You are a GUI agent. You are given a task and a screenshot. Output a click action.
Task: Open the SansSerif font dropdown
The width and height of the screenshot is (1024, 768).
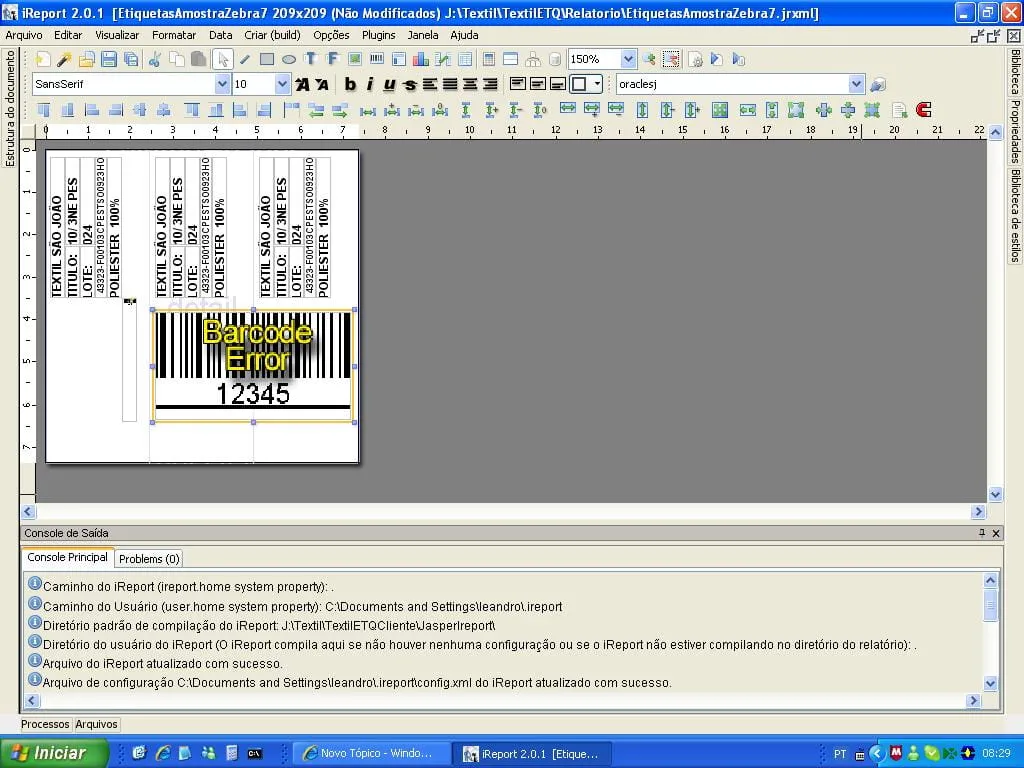click(x=222, y=85)
